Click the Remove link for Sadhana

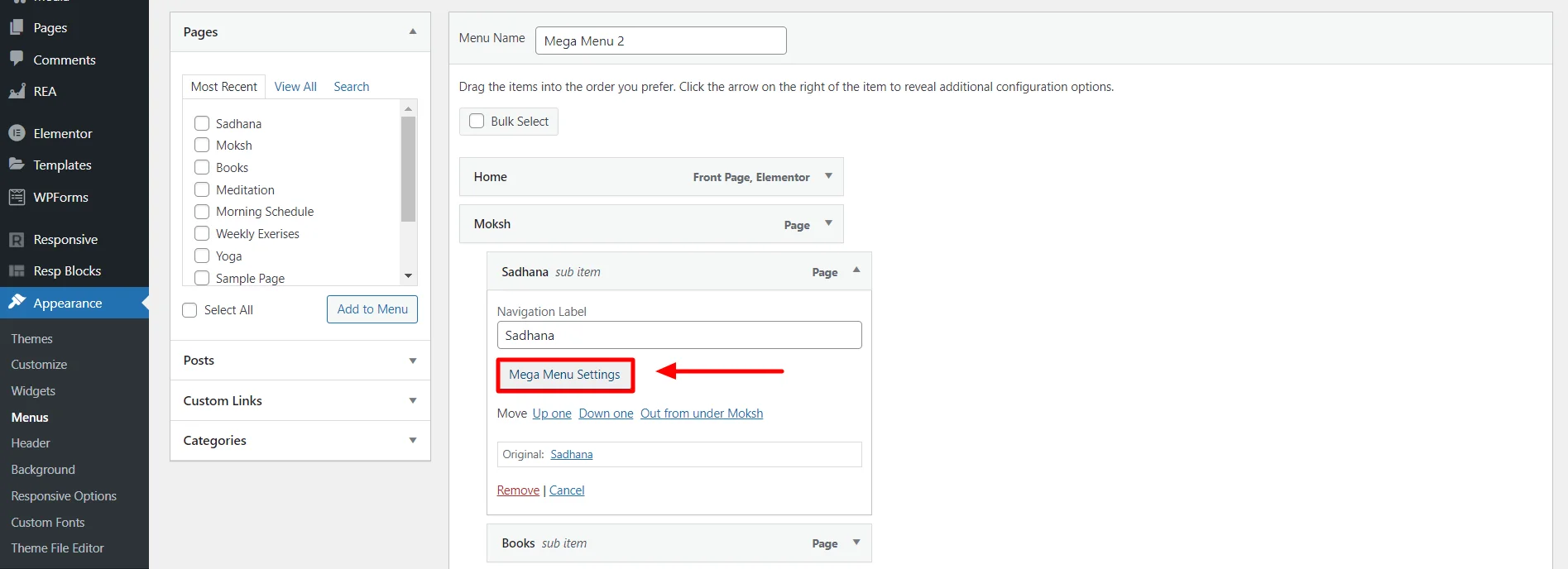pyautogui.click(x=518, y=490)
